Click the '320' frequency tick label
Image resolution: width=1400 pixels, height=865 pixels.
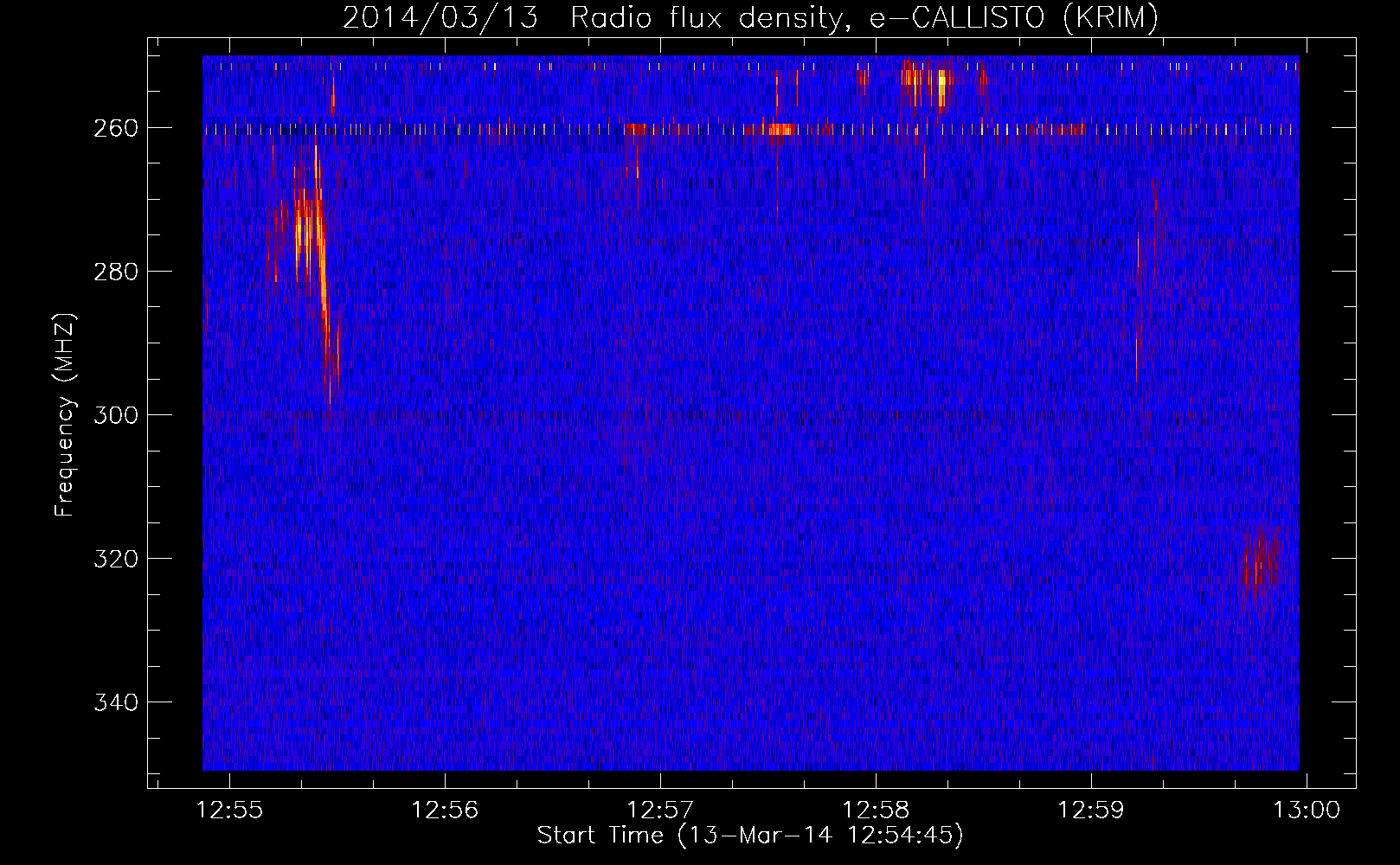116,559
